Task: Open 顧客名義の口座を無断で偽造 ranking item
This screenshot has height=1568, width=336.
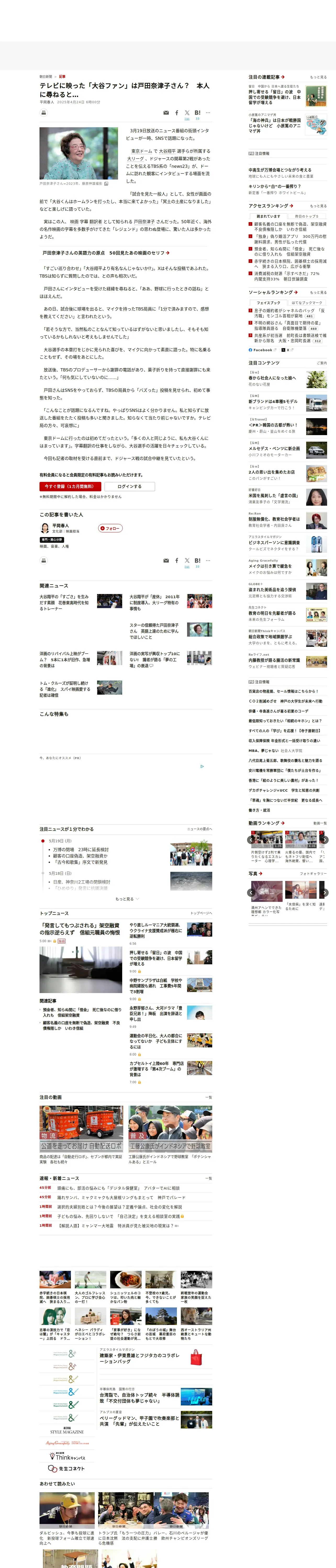Action: 290,226
